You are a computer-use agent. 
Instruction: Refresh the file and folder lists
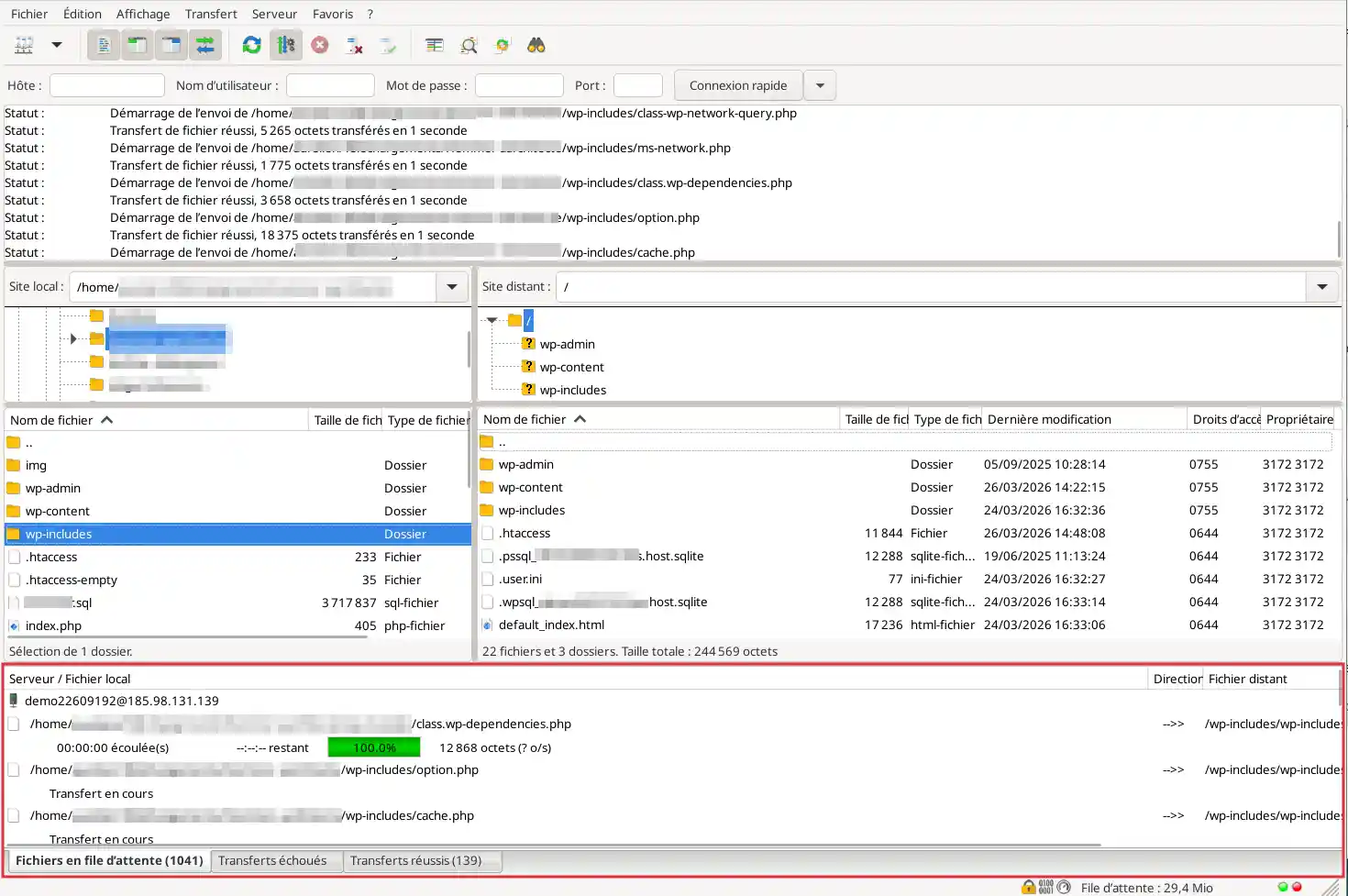[x=249, y=44]
